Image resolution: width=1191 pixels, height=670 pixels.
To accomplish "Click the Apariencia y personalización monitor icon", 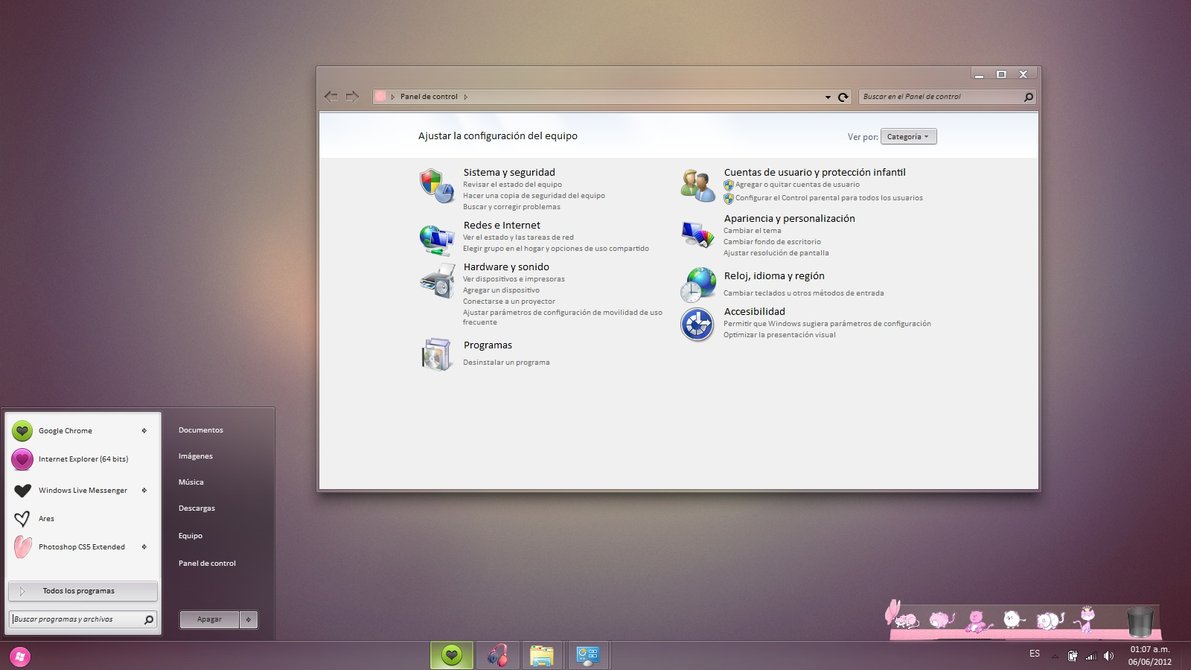I will [x=697, y=234].
